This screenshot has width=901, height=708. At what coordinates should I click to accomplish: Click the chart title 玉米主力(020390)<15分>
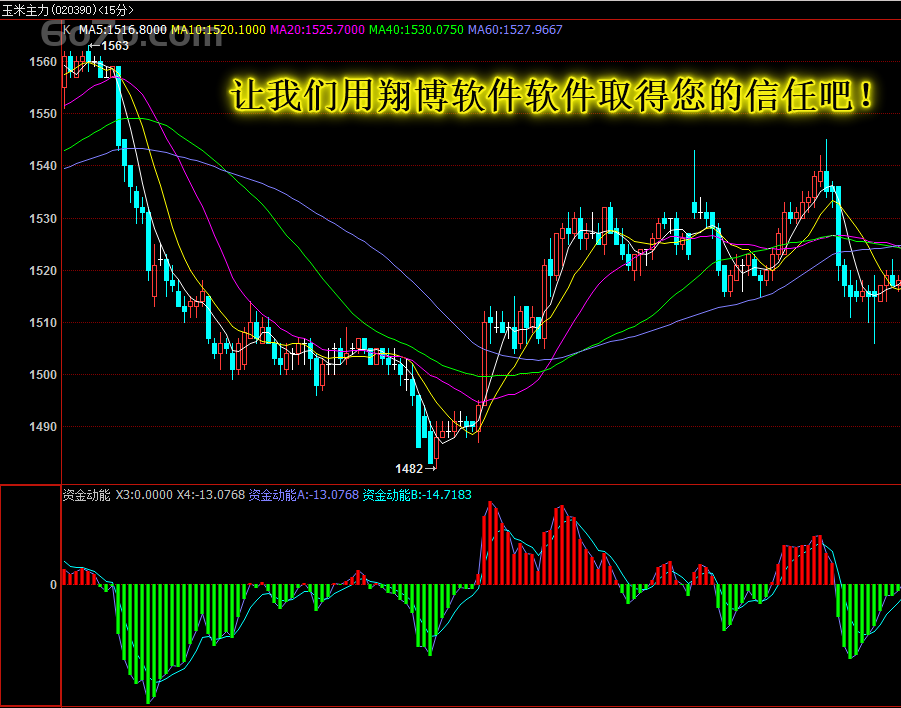67,10
